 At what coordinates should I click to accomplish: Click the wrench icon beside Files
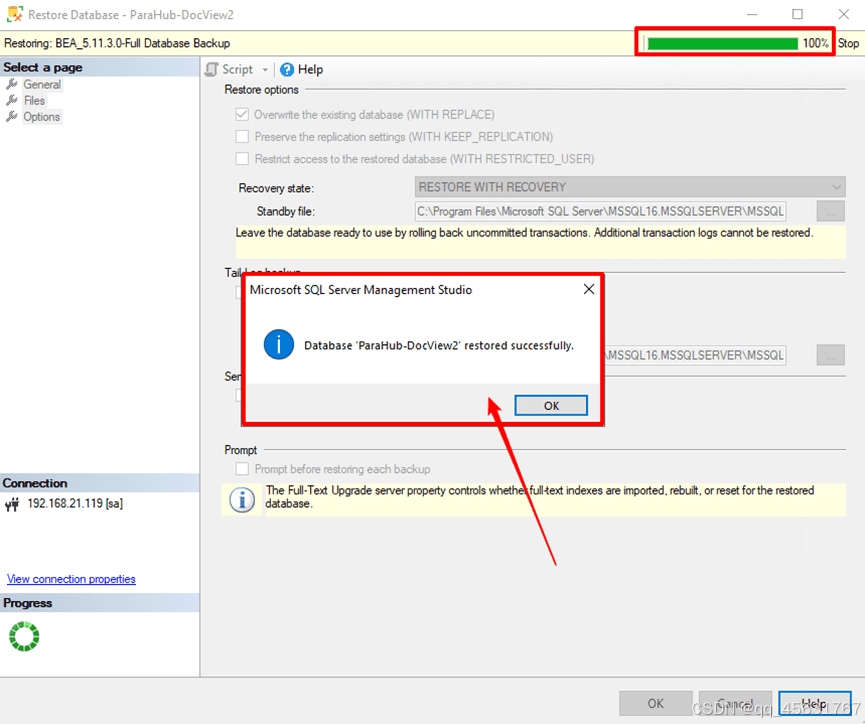(12, 100)
